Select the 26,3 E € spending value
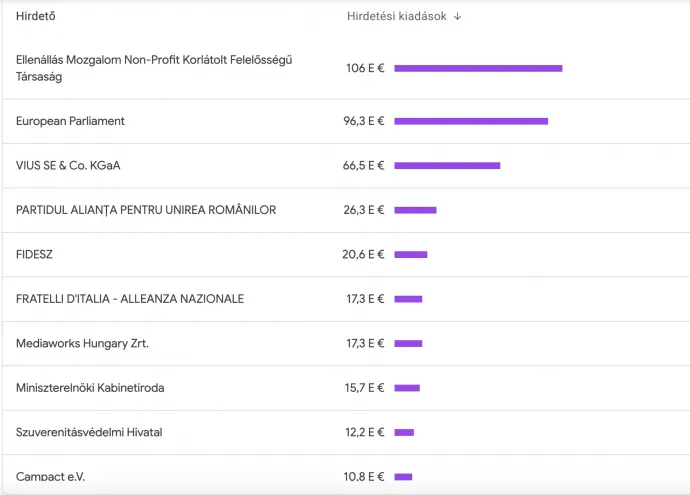 pyautogui.click(x=363, y=210)
